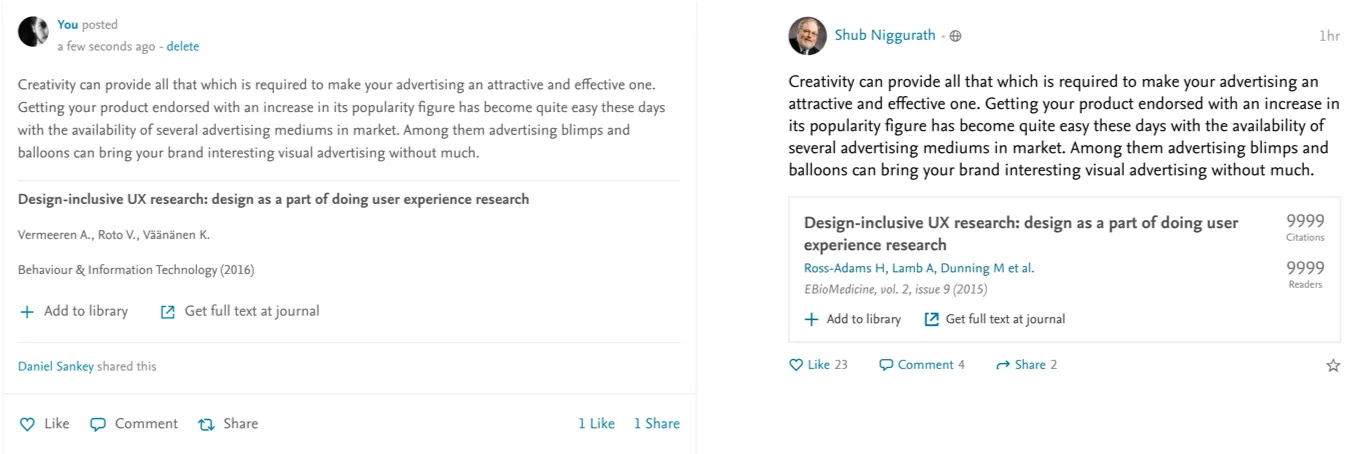Click the plus icon beside Add to library in left post

coord(27,311)
